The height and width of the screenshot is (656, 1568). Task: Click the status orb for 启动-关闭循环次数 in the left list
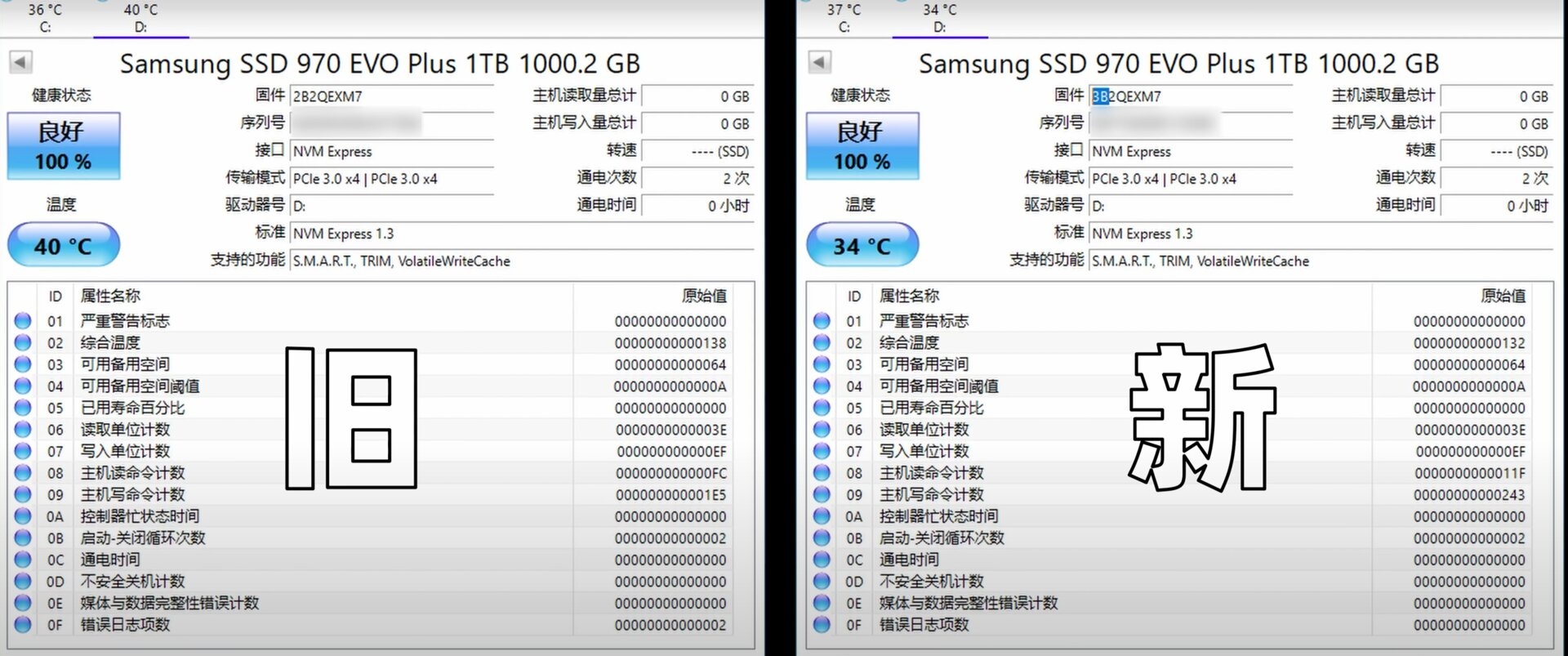(x=23, y=538)
